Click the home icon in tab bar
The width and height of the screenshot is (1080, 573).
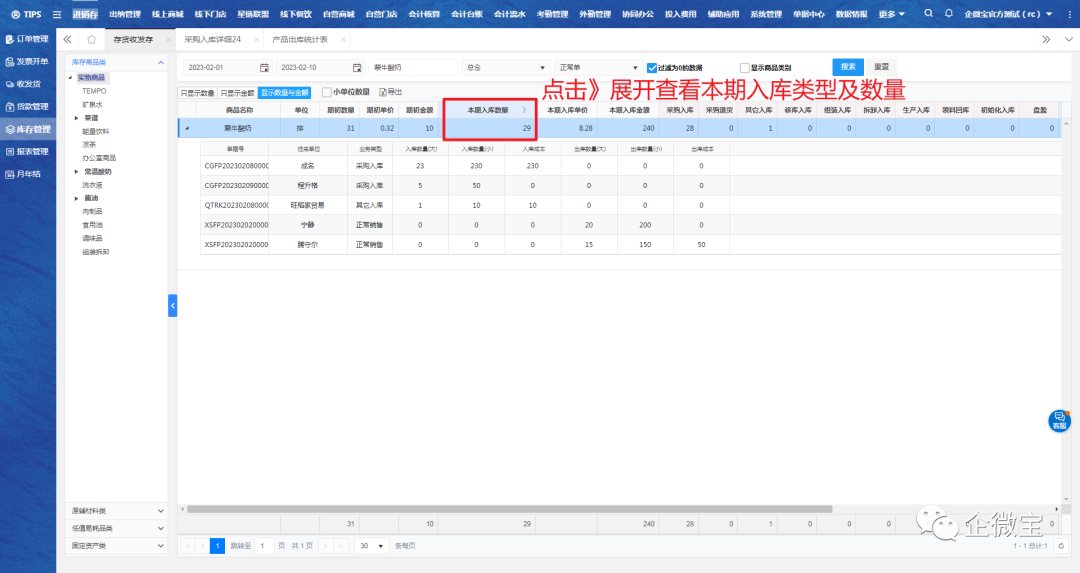pyautogui.click(x=91, y=39)
